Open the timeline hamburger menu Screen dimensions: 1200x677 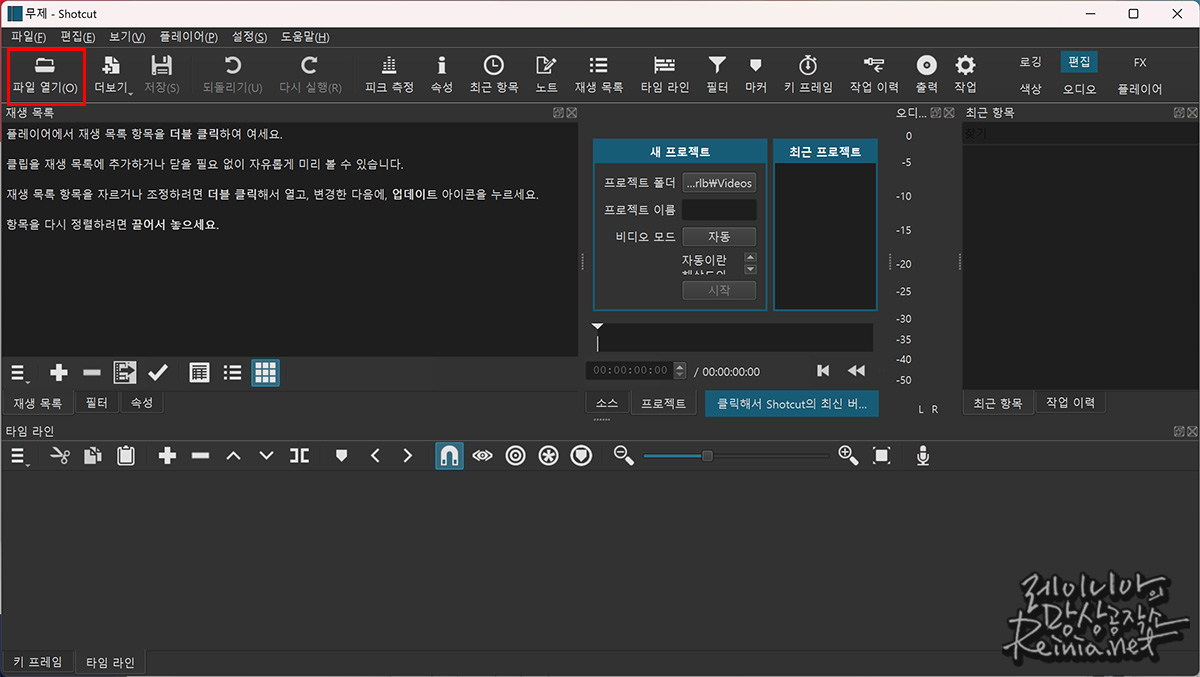pos(18,455)
